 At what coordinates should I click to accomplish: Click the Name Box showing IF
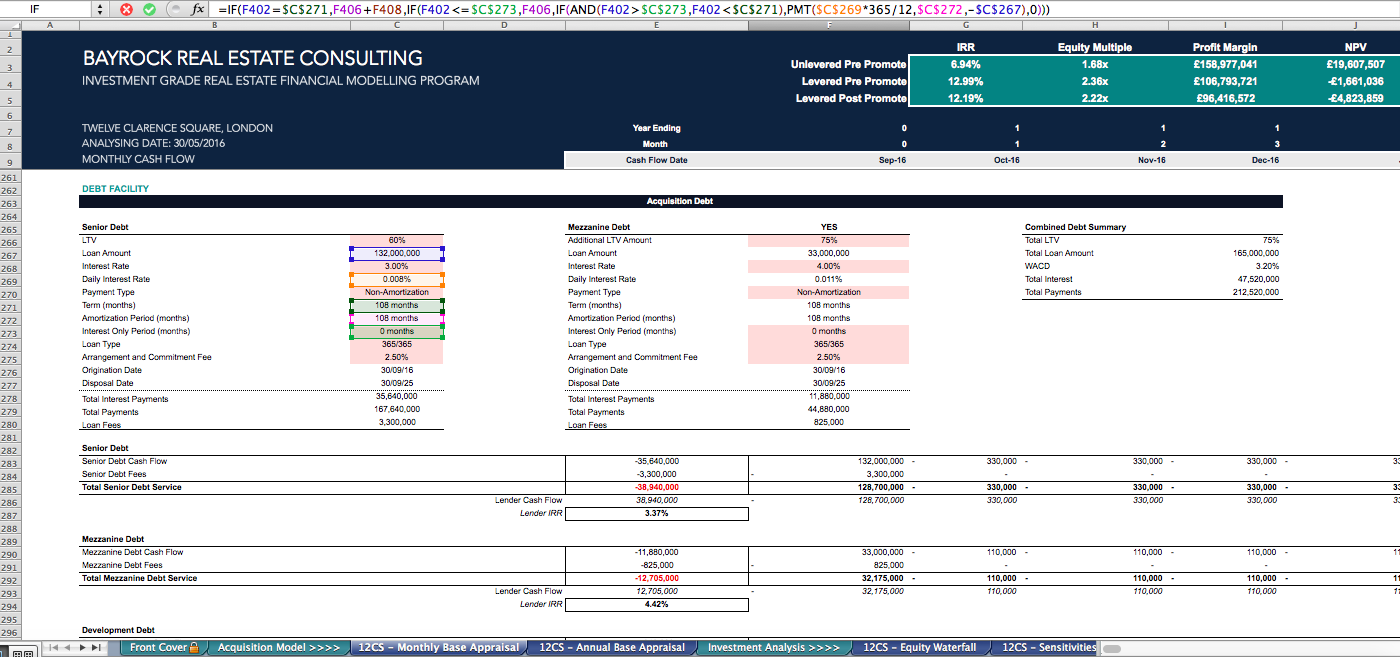point(46,9)
